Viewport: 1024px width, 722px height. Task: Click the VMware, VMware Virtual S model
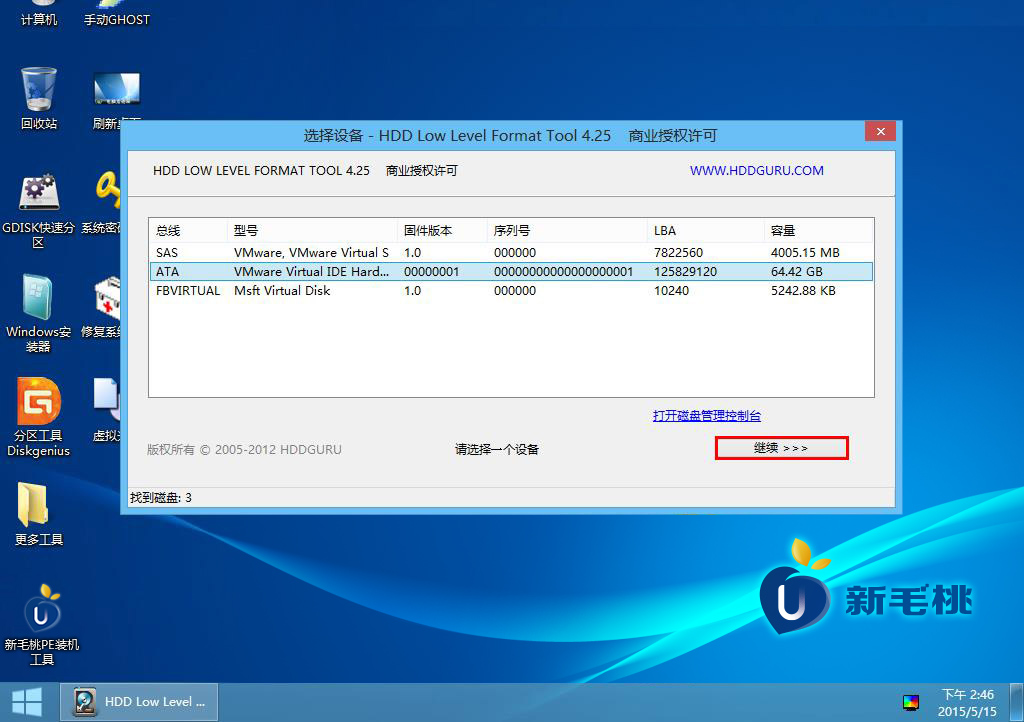(x=312, y=253)
